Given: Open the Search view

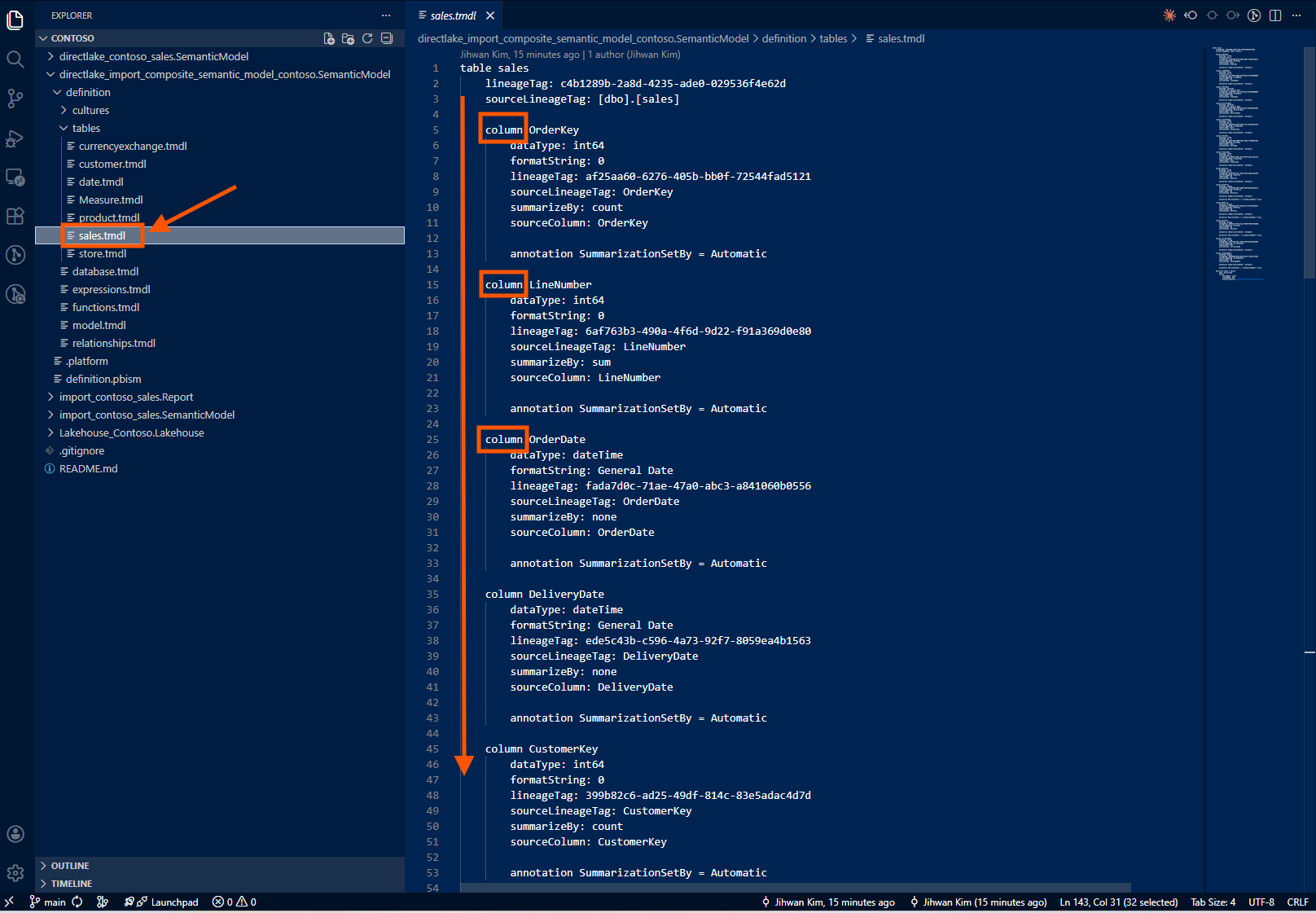Looking at the screenshot, I should point(15,59).
